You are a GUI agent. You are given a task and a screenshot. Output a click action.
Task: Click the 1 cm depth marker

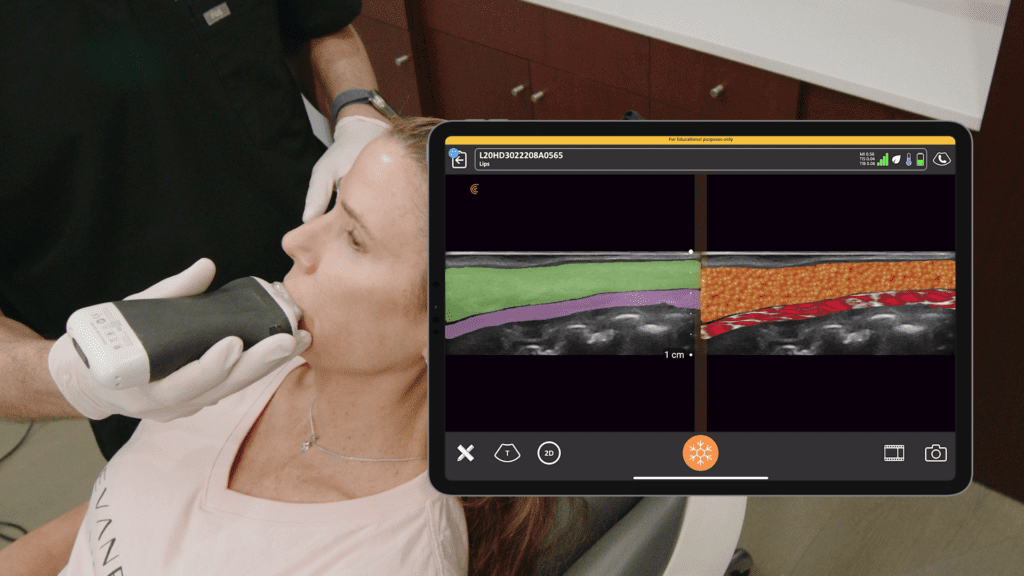click(675, 355)
